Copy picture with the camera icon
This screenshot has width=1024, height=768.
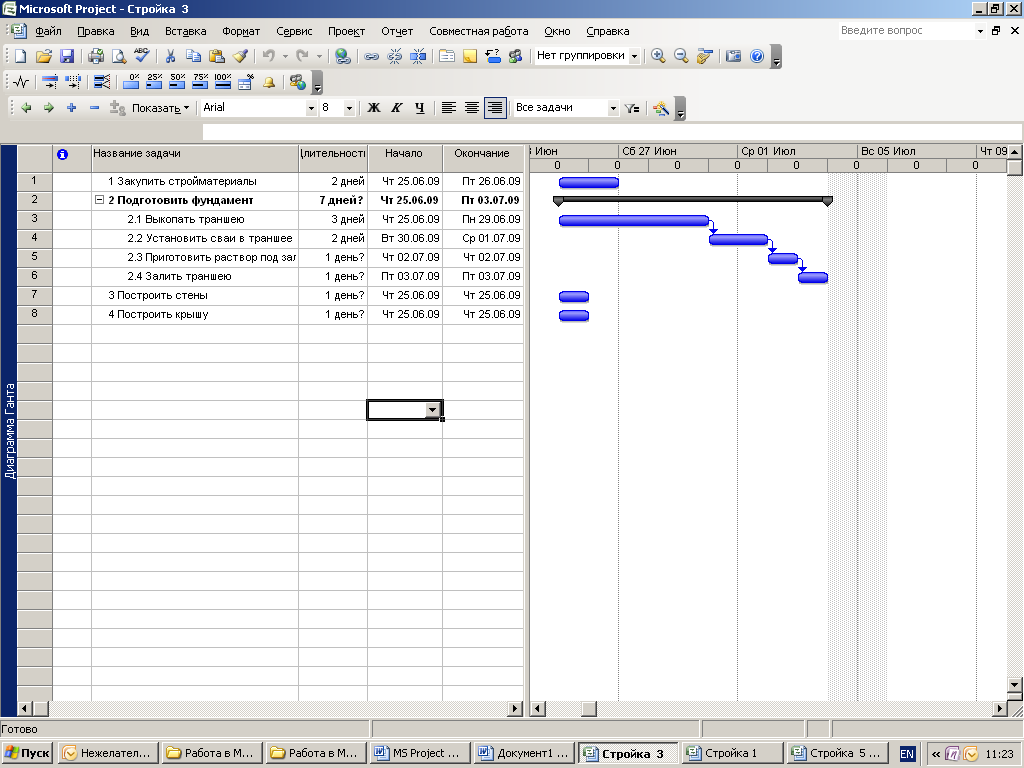pos(733,56)
